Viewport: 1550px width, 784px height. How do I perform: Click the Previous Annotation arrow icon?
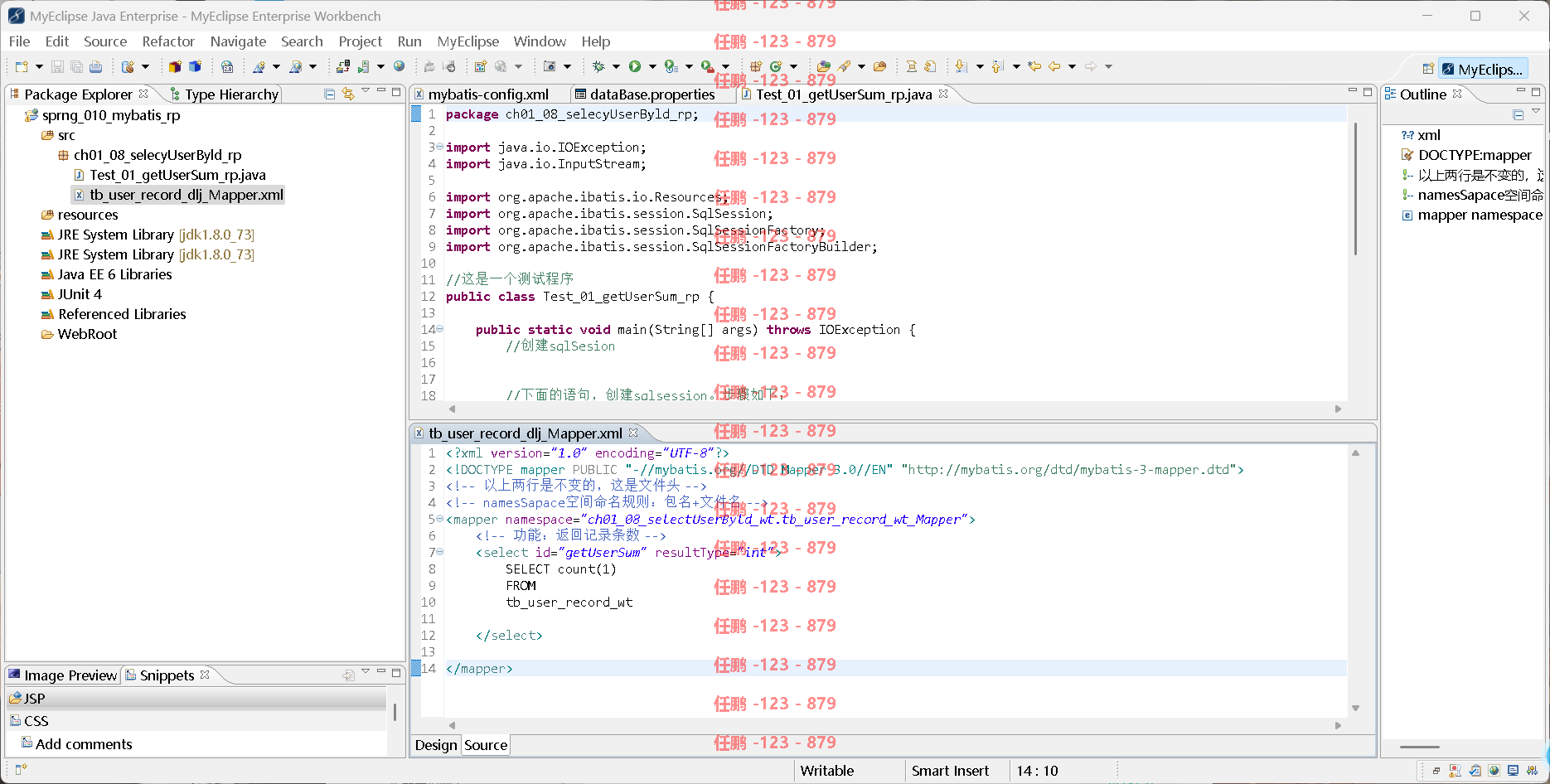pyautogui.click(x=998, y=66)
